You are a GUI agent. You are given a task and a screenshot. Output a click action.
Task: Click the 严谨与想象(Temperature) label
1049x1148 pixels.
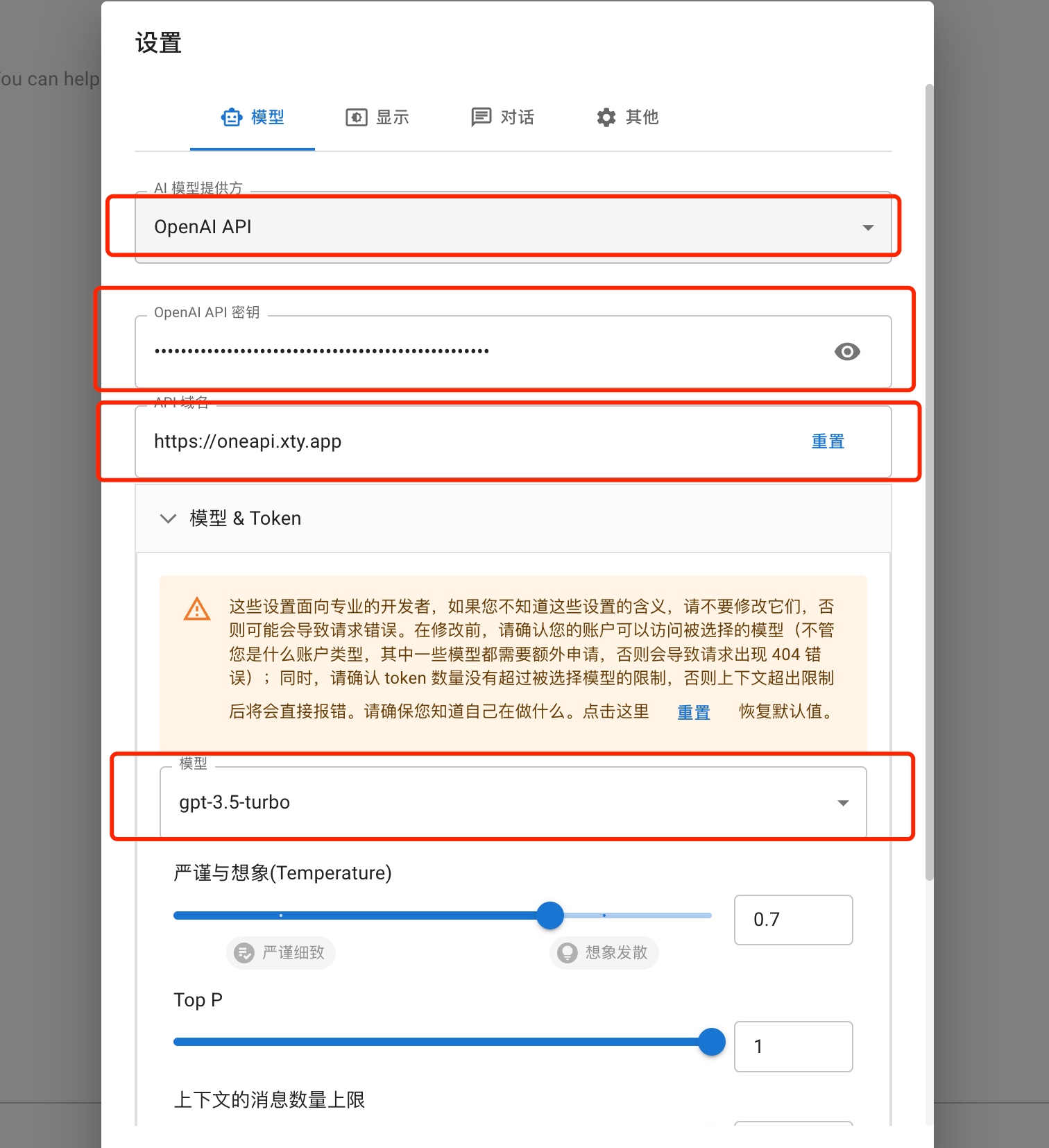coord(282,873)
